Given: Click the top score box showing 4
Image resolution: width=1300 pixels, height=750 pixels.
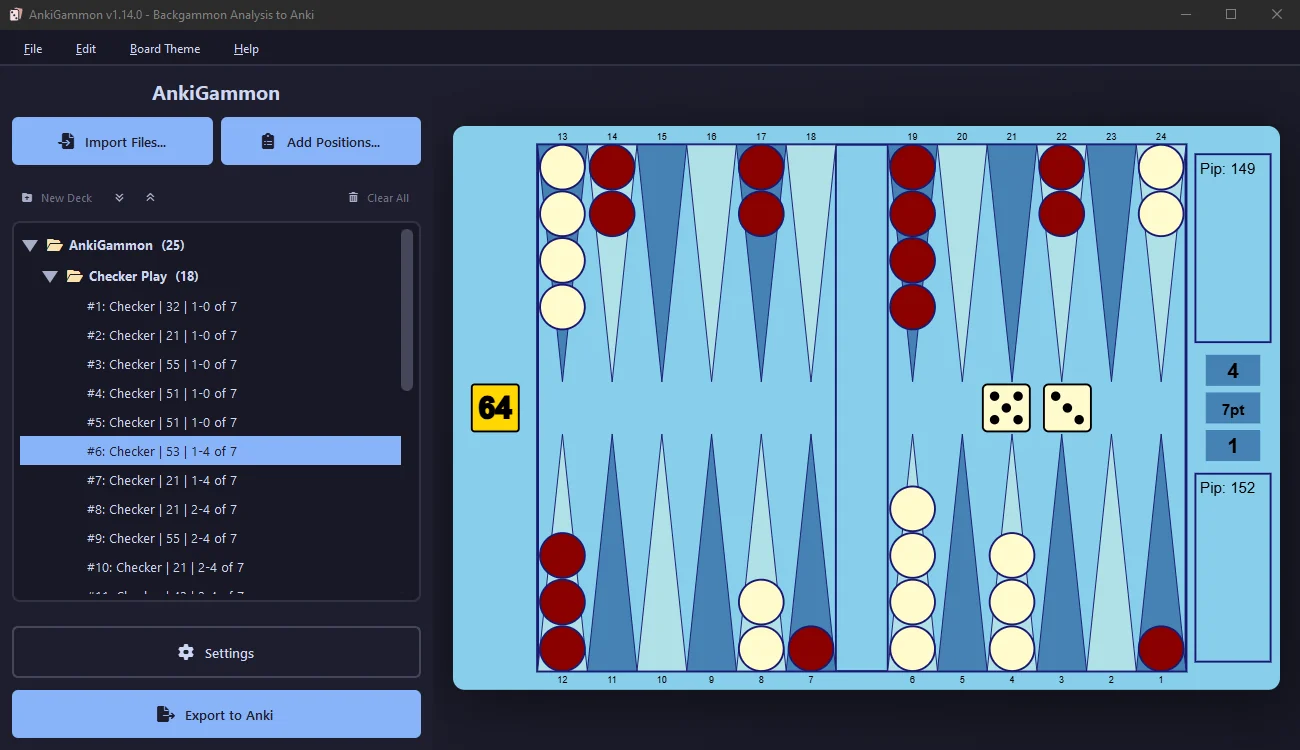Looking at the screenshot, I should pos(1233,370).
